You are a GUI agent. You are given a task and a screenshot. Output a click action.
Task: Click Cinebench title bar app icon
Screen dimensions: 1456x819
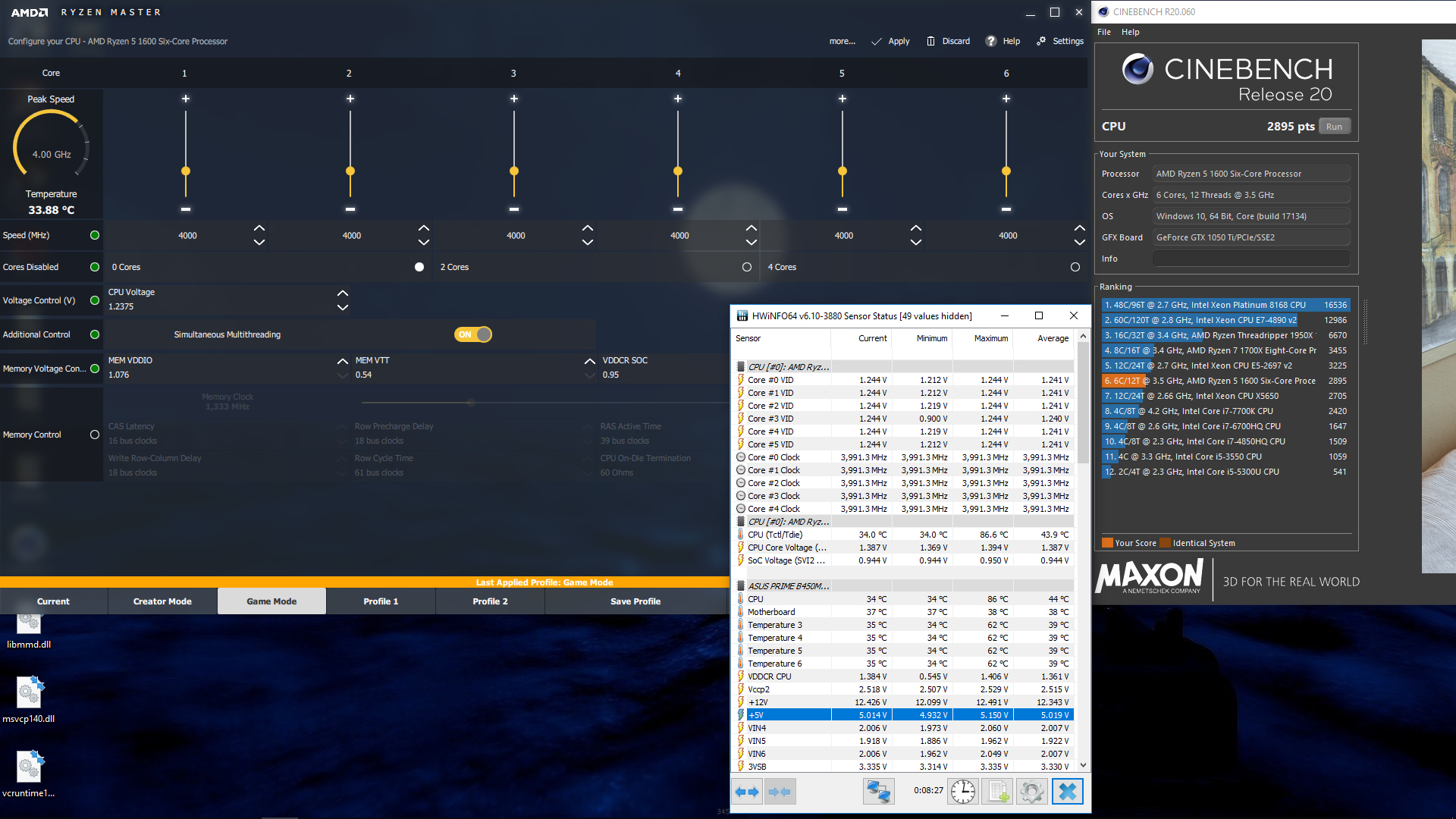pyautogui.click(x=1103, y=11)
